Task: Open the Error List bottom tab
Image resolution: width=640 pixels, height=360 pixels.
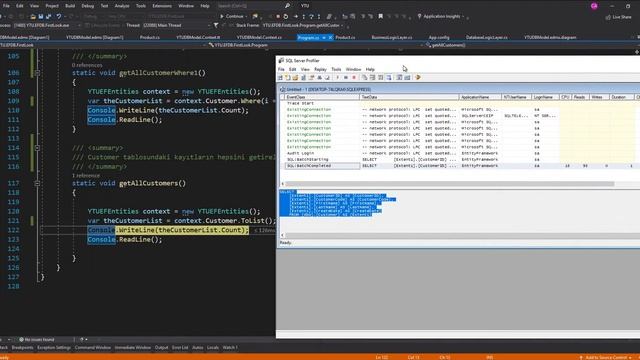Action: click(180, 348)
